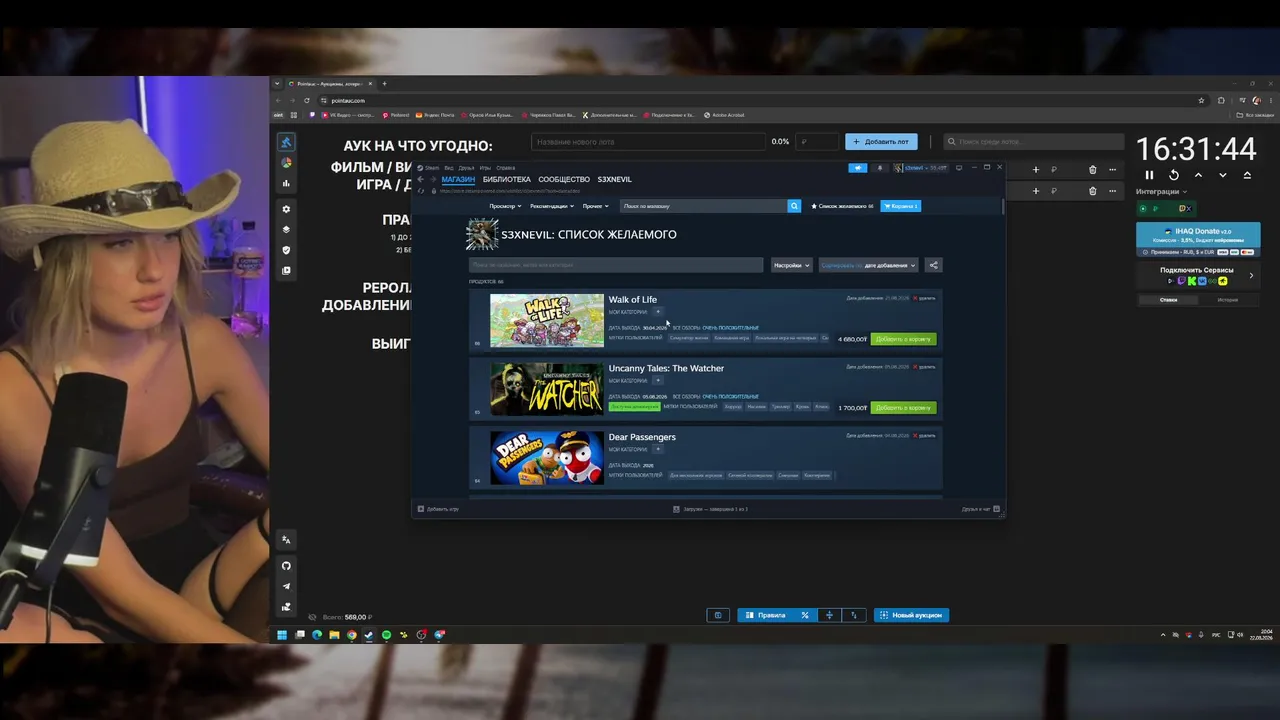
Task: Open wishlist Настройки dropdown
Action: (791, 265)
